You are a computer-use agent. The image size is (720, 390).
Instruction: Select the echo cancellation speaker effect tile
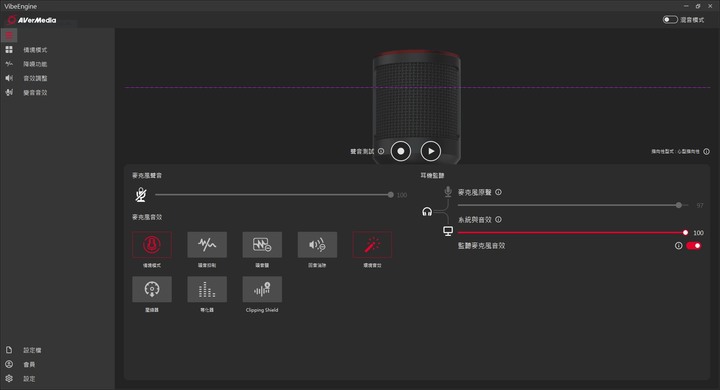click(317, 244)
